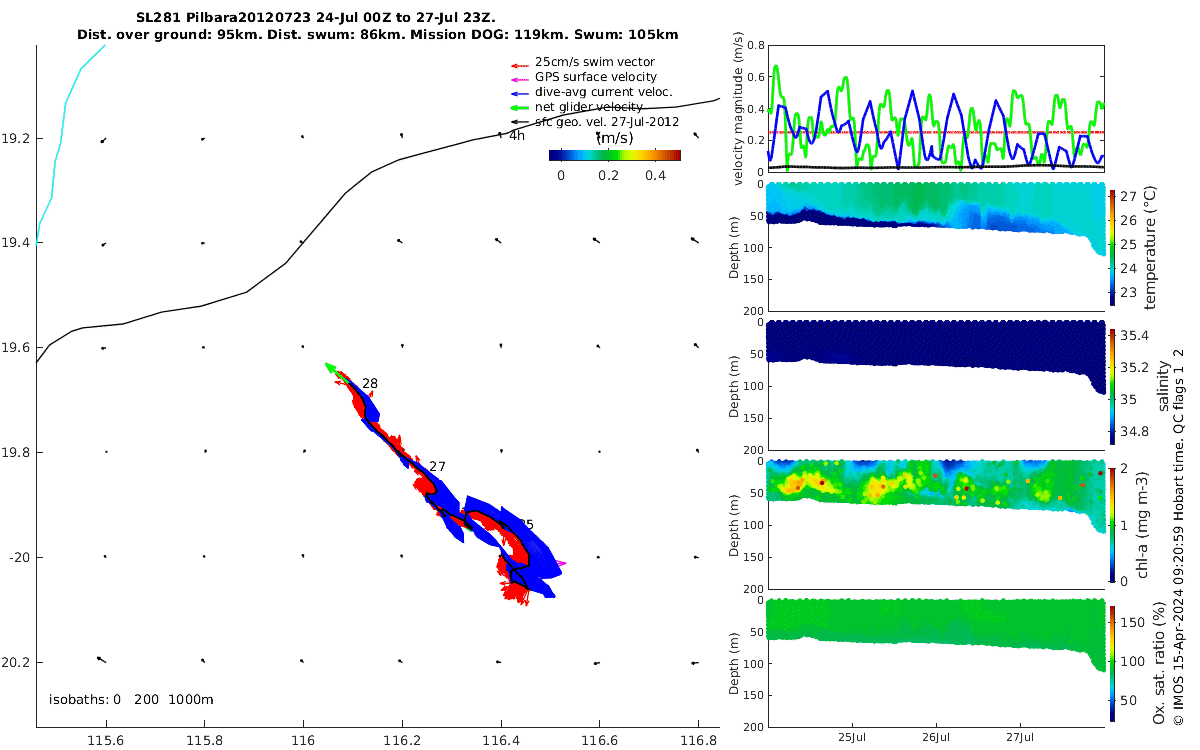Viewport: 1200px width, 750px height.
Task: Click the 'net glider velocity' legend text
Action: tap(589, 107)
